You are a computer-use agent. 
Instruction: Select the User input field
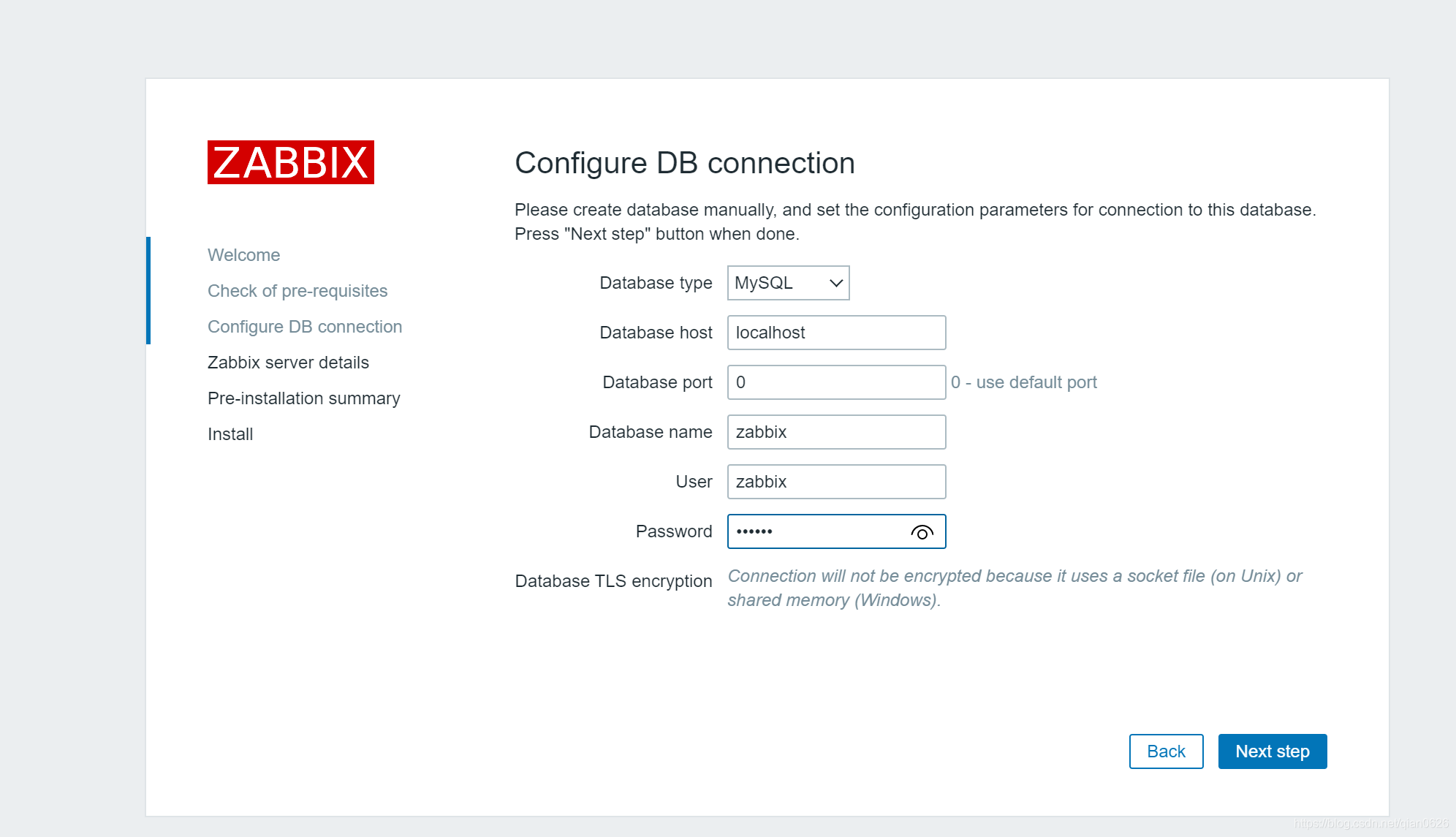[836, 482]
